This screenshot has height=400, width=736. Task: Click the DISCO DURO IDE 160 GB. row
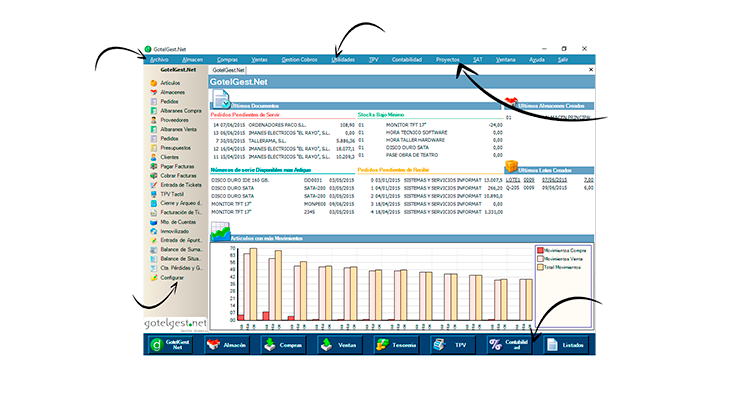(x=283, y=180)
